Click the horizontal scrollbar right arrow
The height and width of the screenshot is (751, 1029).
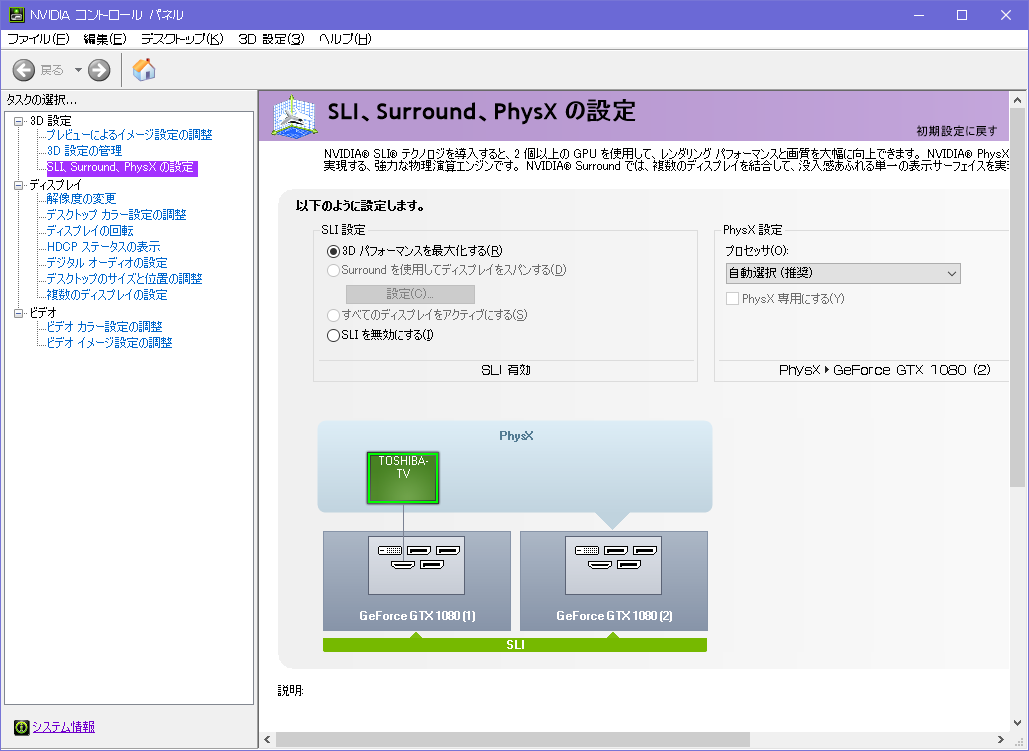tap(1001, 740)
